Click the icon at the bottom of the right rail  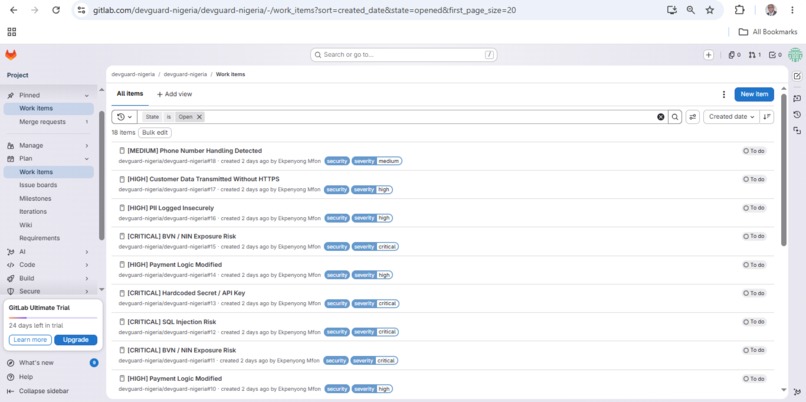(797, 392)
